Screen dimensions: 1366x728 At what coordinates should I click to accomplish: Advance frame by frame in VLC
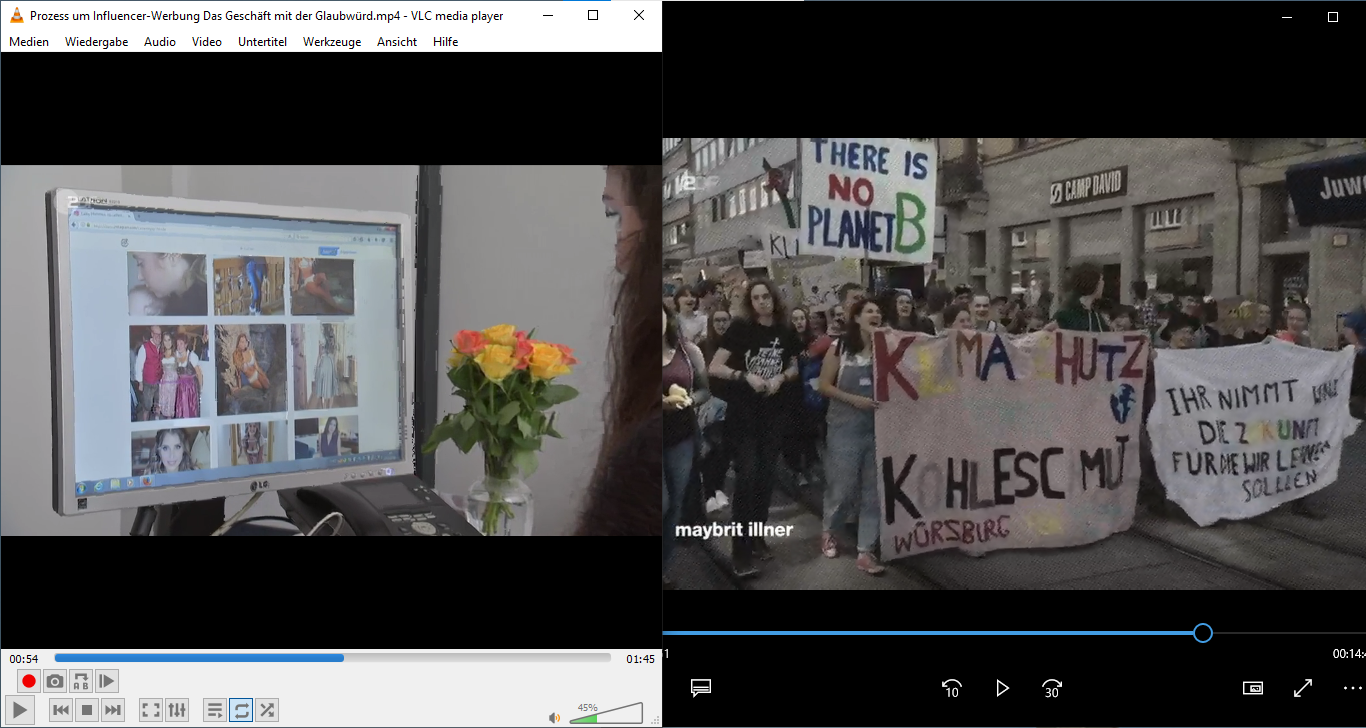[107, 681]
